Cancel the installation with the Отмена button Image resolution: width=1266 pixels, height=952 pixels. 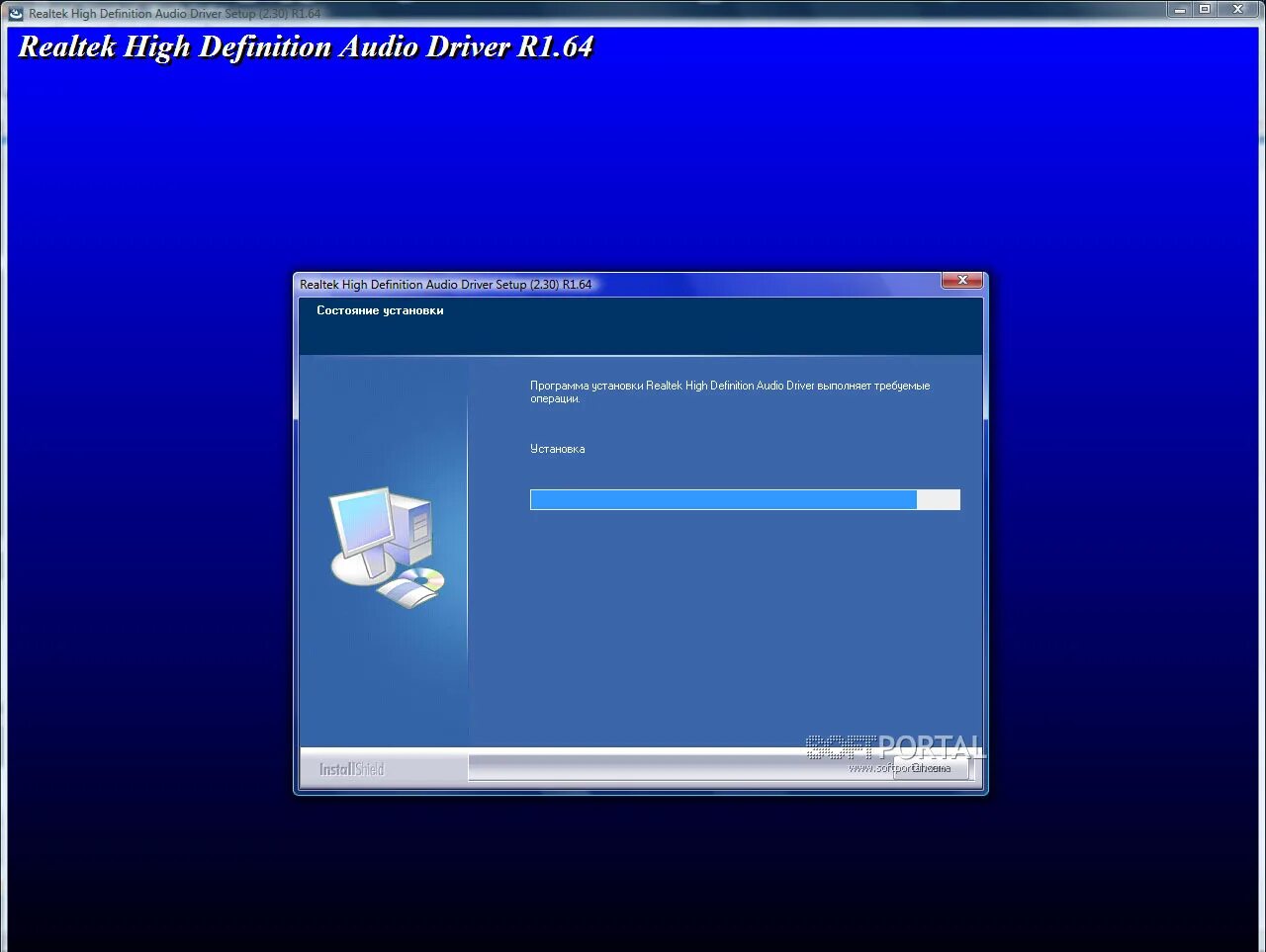click(931, 768)
